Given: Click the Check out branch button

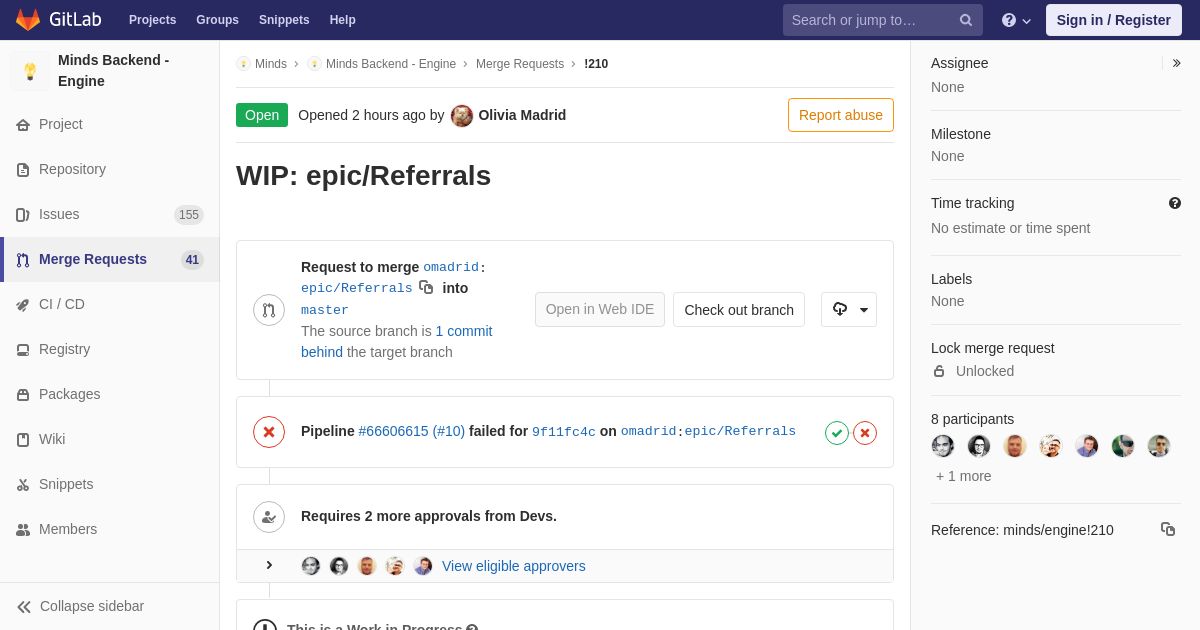Looking at the screenshot, I should (739, 310).
